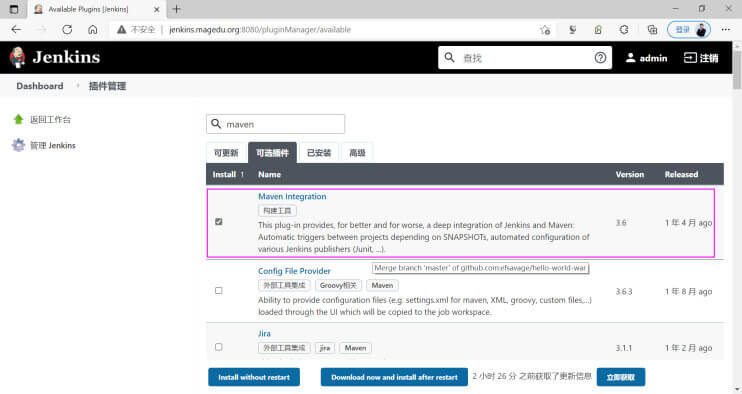
Task: Click 构建工具 tag under Maven Integration
Action: tap(277, 210)
